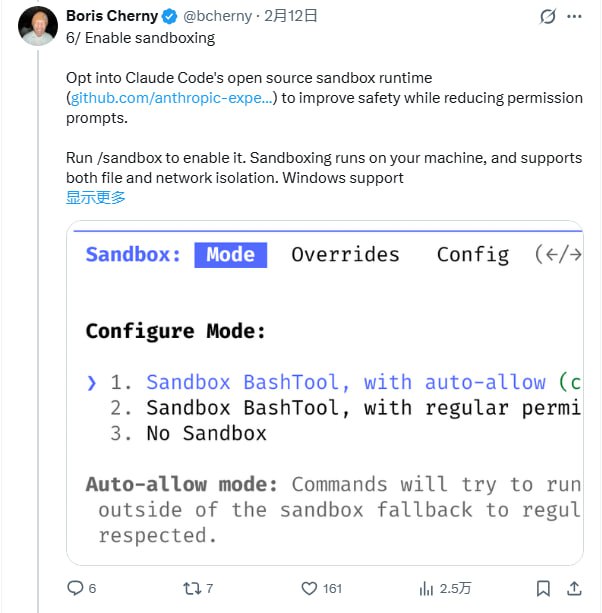Open the three-dot more options menu
The width and height of the screenshot is (602, 613).
coord(574,17)
